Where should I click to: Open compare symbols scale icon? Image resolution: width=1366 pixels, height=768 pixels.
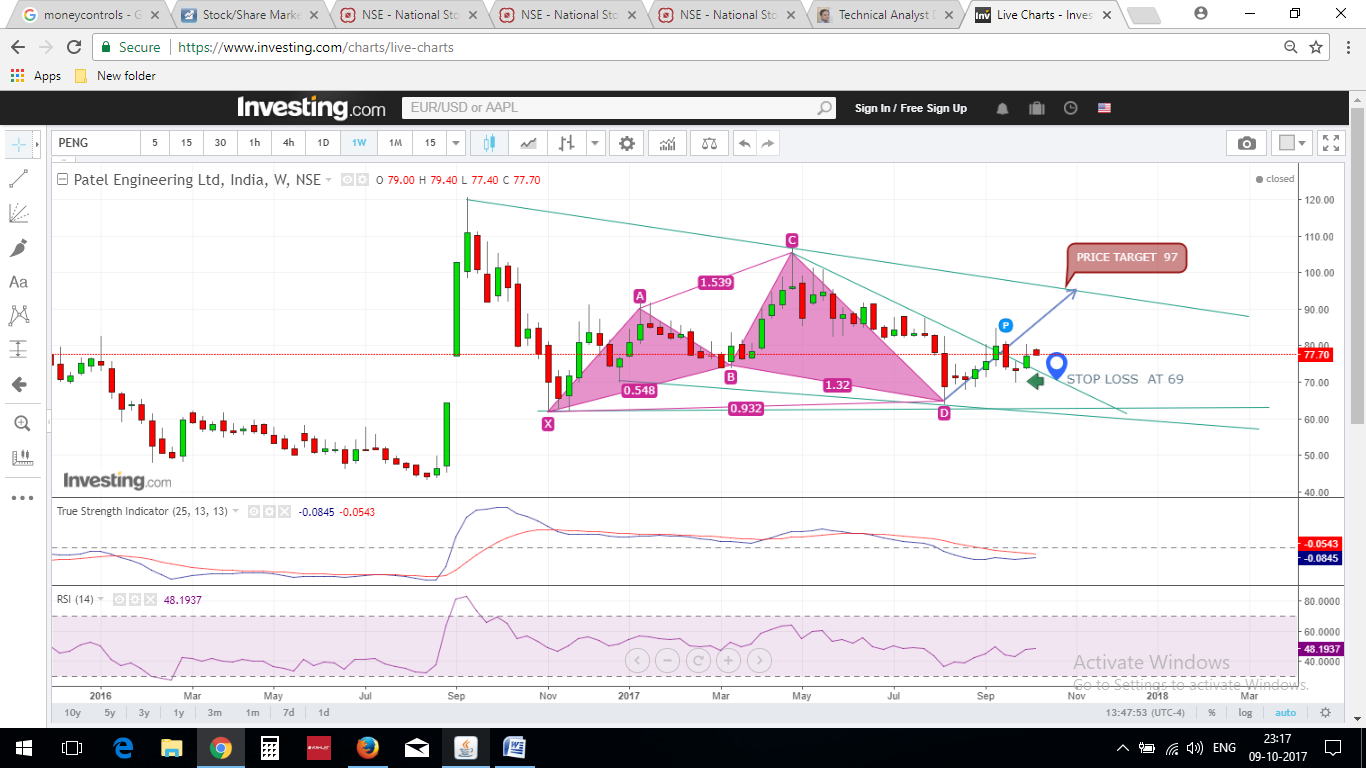click(x=709, y=143)
